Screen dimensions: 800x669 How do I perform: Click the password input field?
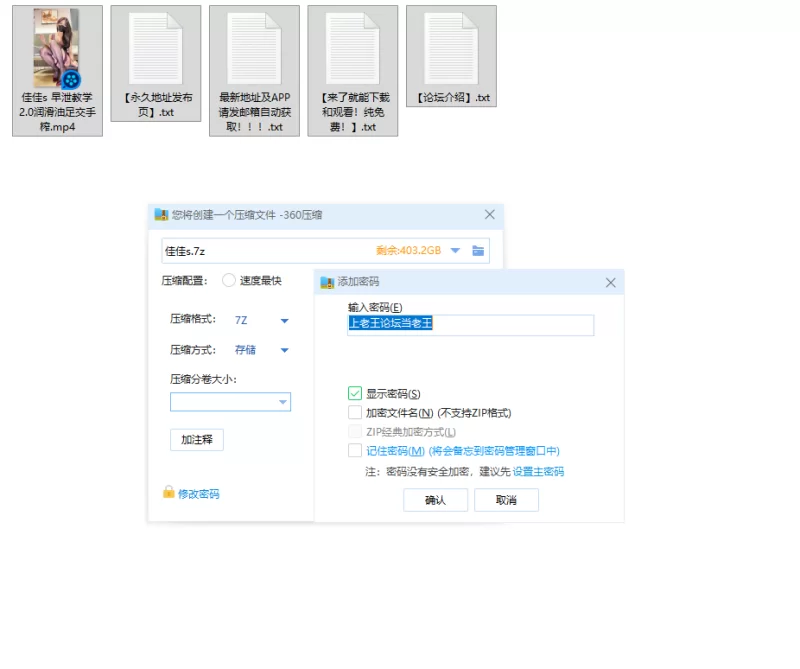[x=470, y=325]
